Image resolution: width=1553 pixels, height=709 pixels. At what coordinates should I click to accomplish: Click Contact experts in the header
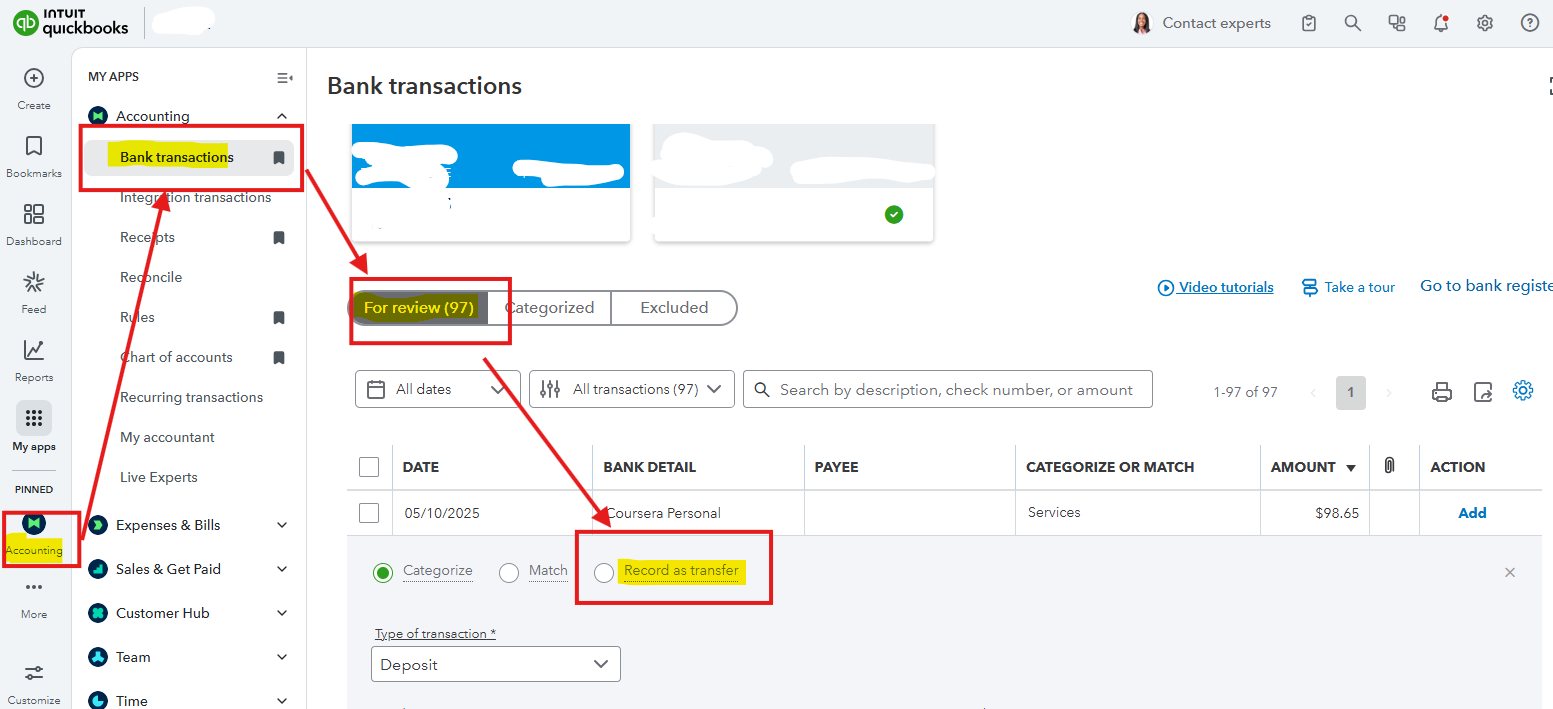(x=1201, y=23)
